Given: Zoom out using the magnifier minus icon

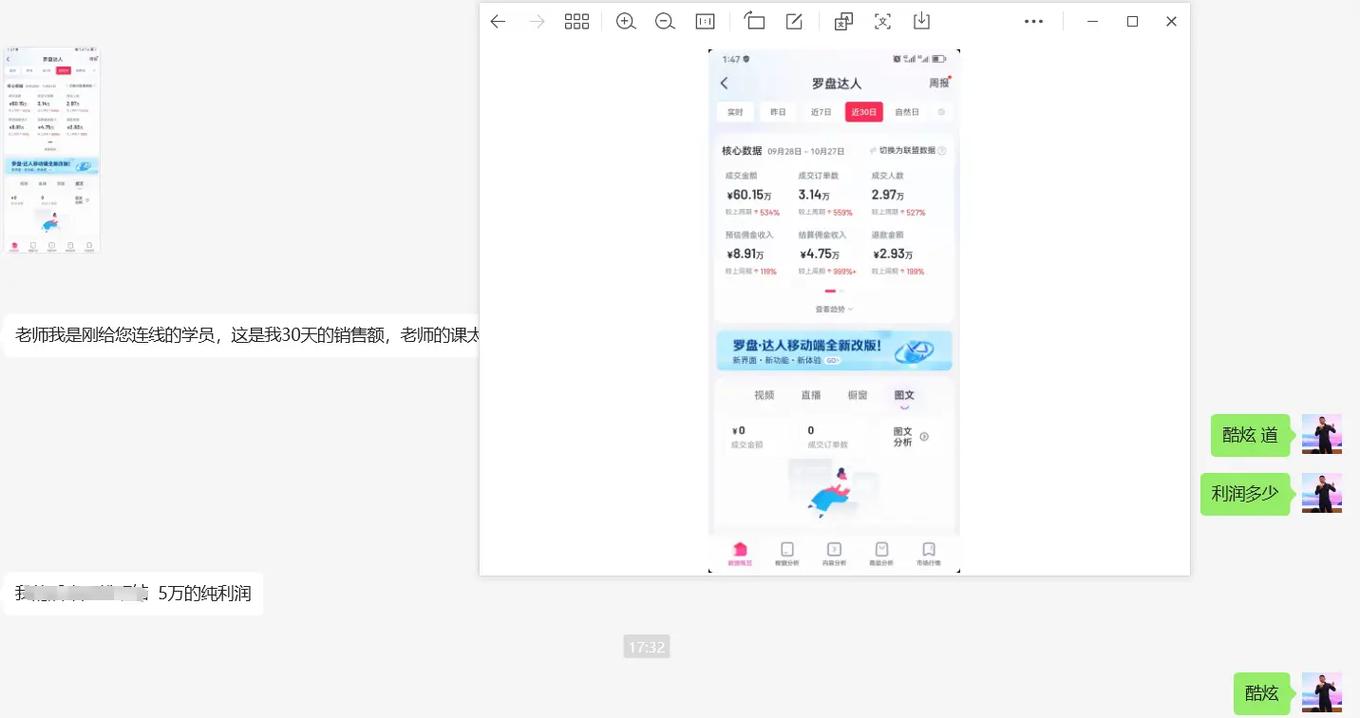Looking at the screenshot, I should pos(665,21).
